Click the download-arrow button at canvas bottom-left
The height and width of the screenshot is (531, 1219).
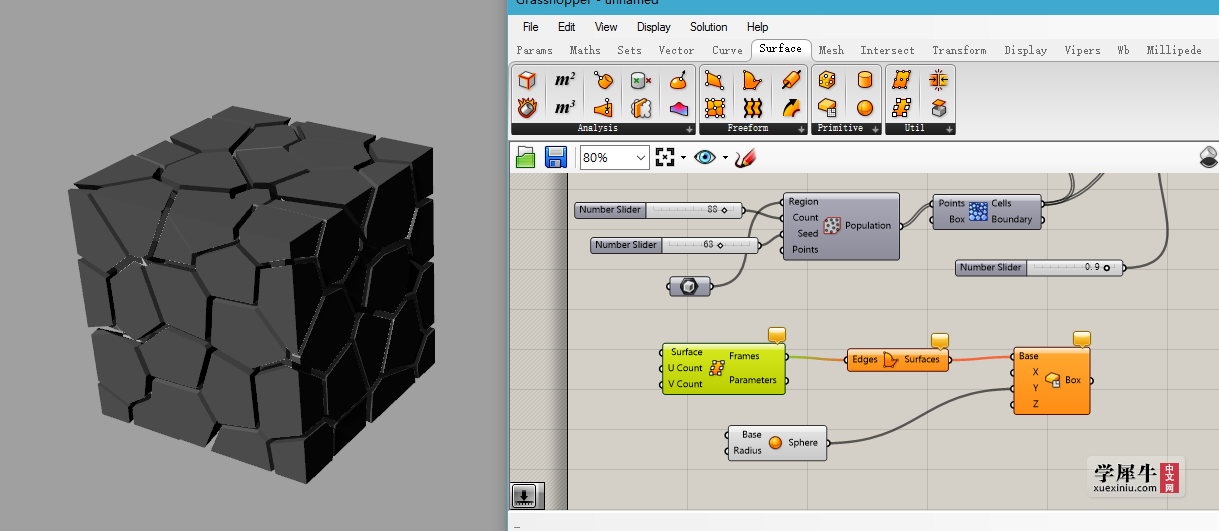(526, 496)
